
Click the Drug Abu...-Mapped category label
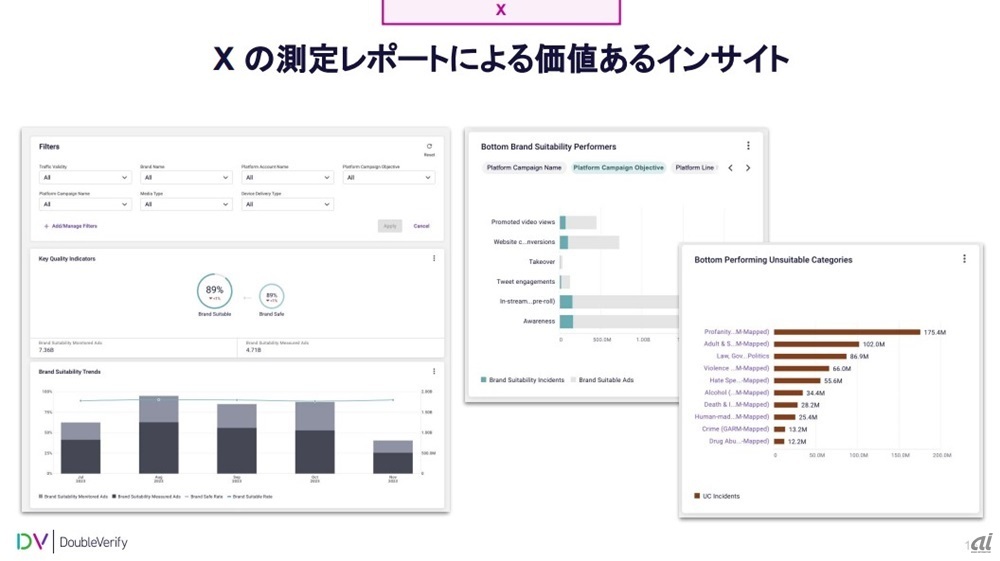(x=739, y=441)
